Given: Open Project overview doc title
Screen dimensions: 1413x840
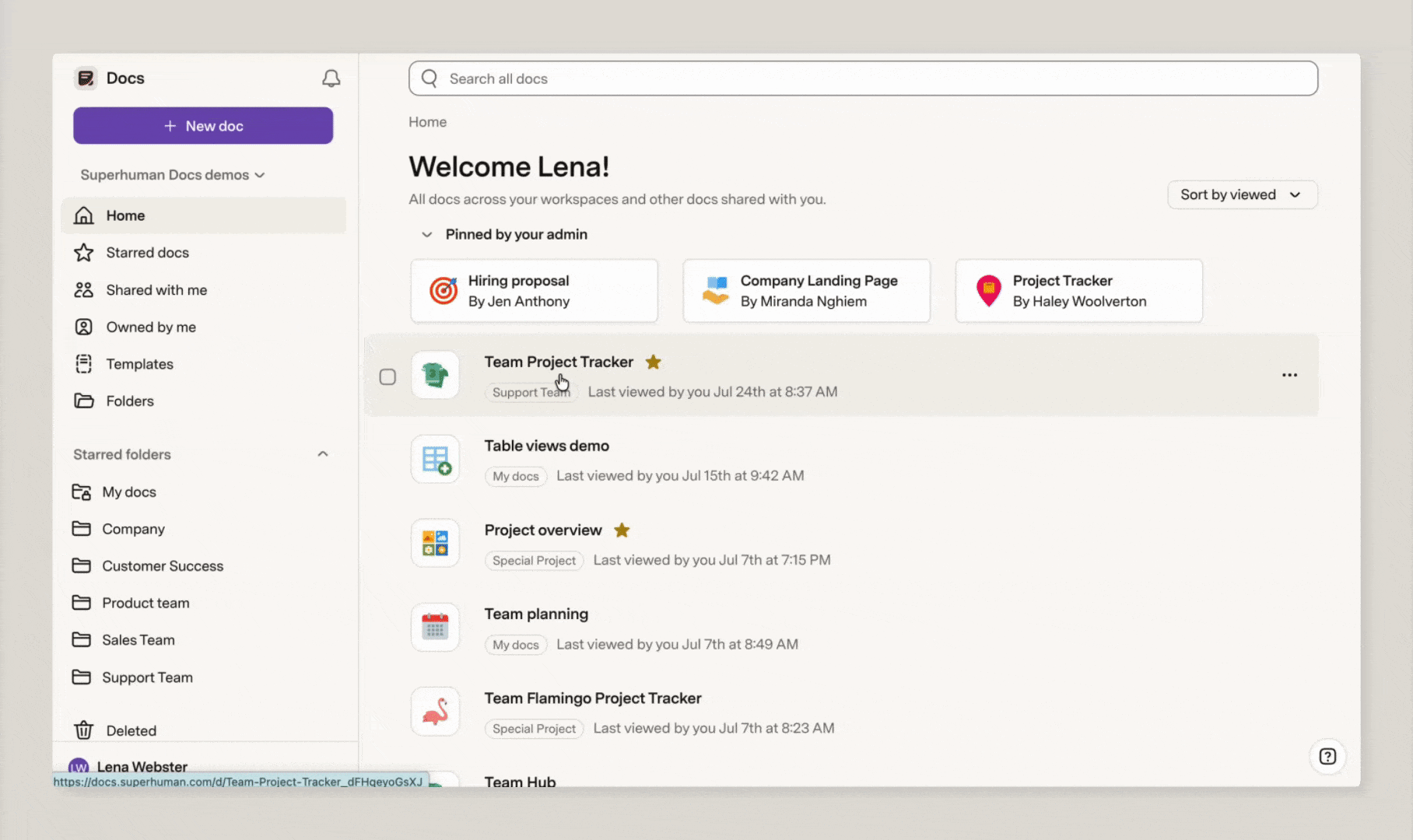Looking at the screenshot, I should (543, 530).
